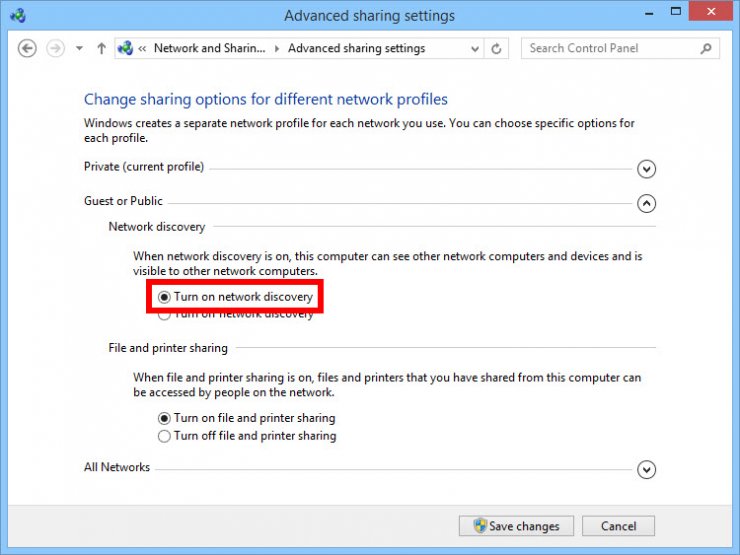The height and width of the screenshot is (555, 740).
Task: Go up one level with the Up arrow
Action: point(101,48)
